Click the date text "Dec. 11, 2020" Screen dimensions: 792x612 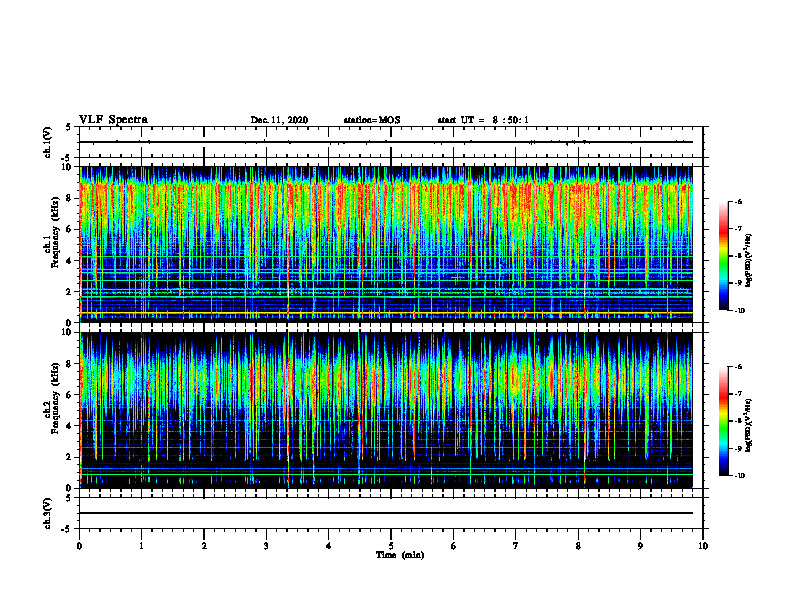tap(279, 120)
